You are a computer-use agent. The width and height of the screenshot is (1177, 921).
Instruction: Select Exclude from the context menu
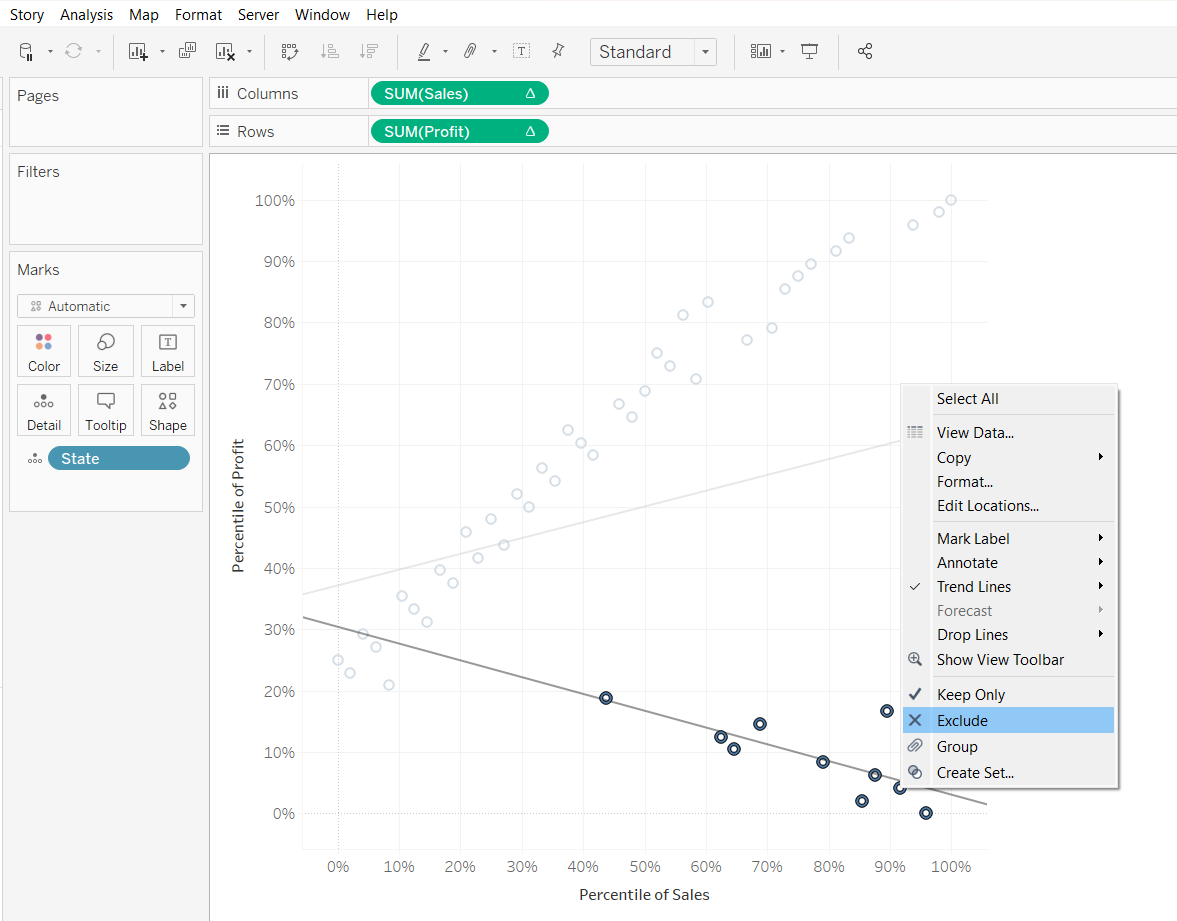click(x=962, y=721)
